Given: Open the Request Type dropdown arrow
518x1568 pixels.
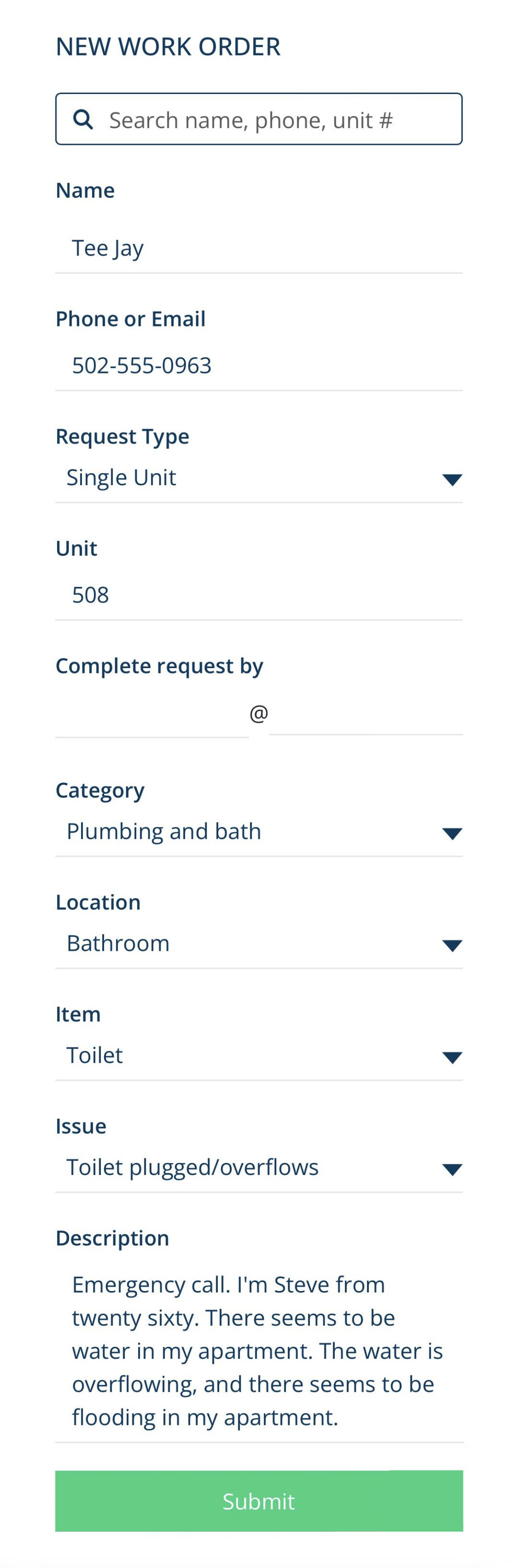Looking at the screenshot, I should 451,480.
